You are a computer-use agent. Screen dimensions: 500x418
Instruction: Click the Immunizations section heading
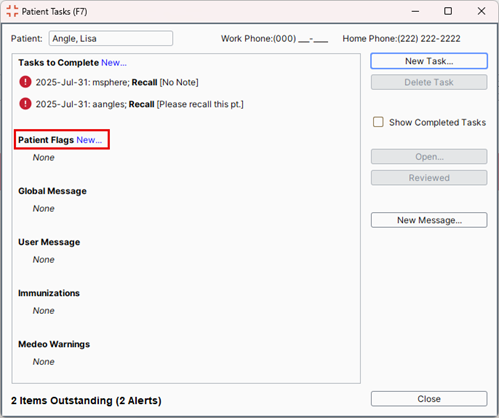(49, 293)
